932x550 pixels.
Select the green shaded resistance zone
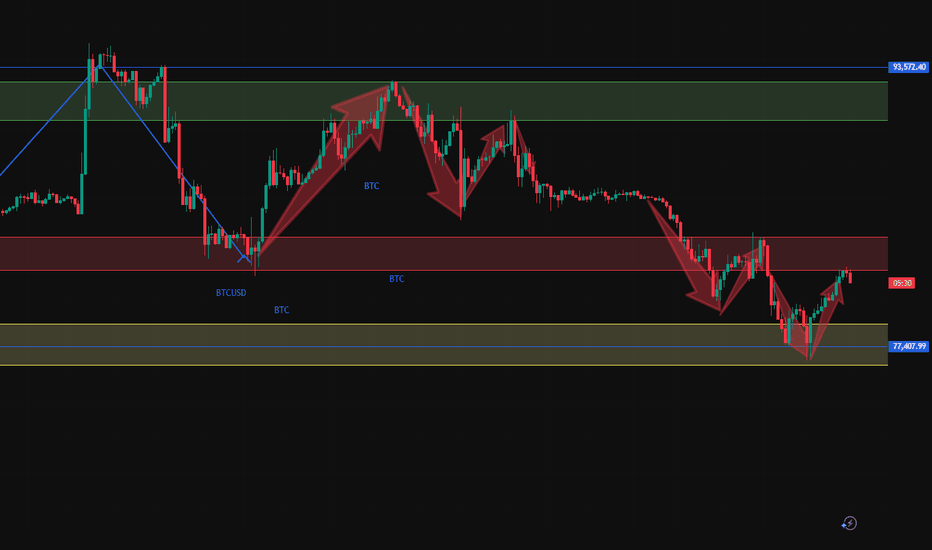pos(444,101)
